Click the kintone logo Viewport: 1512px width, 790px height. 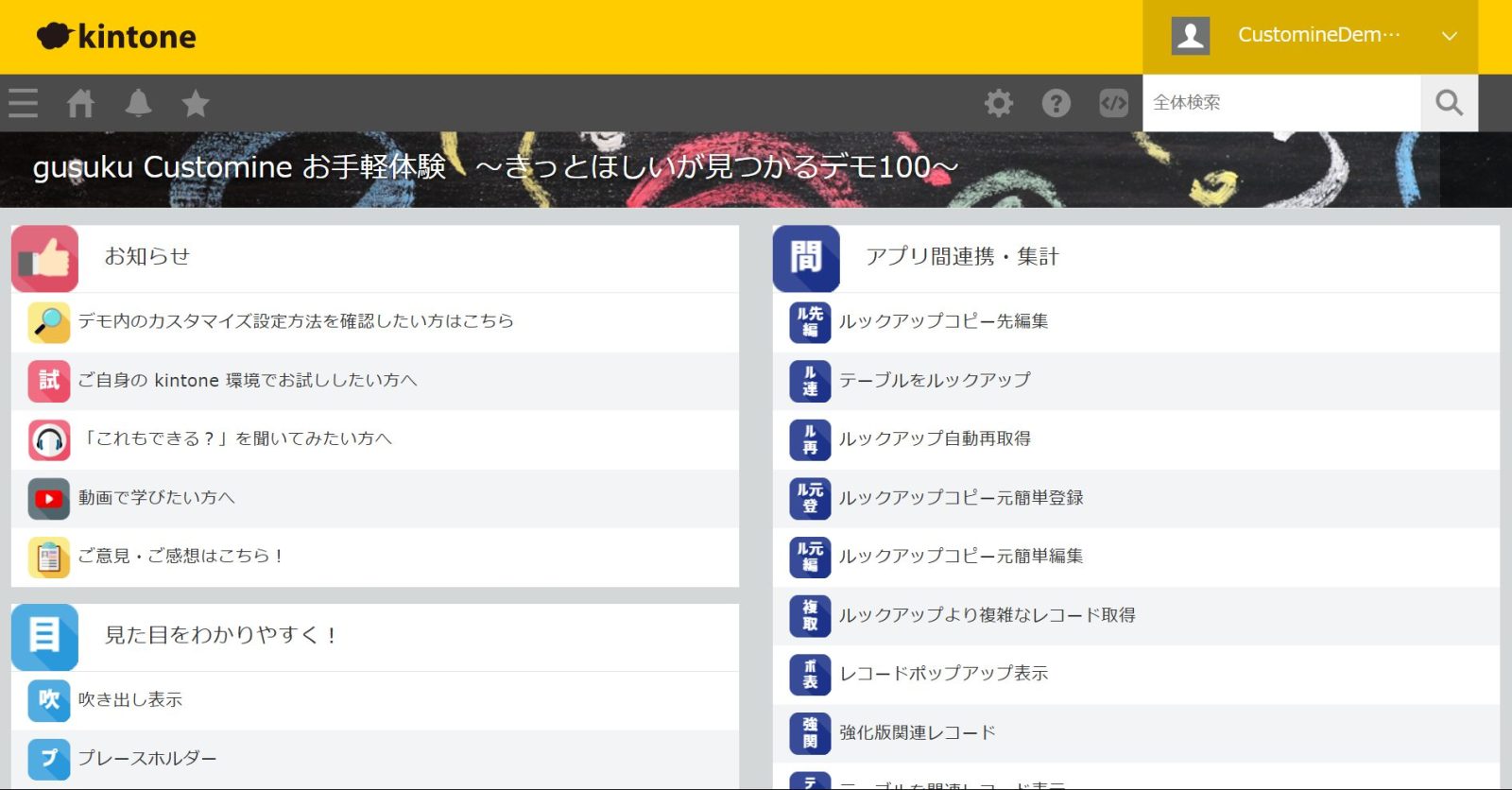[x=116, y=36]
